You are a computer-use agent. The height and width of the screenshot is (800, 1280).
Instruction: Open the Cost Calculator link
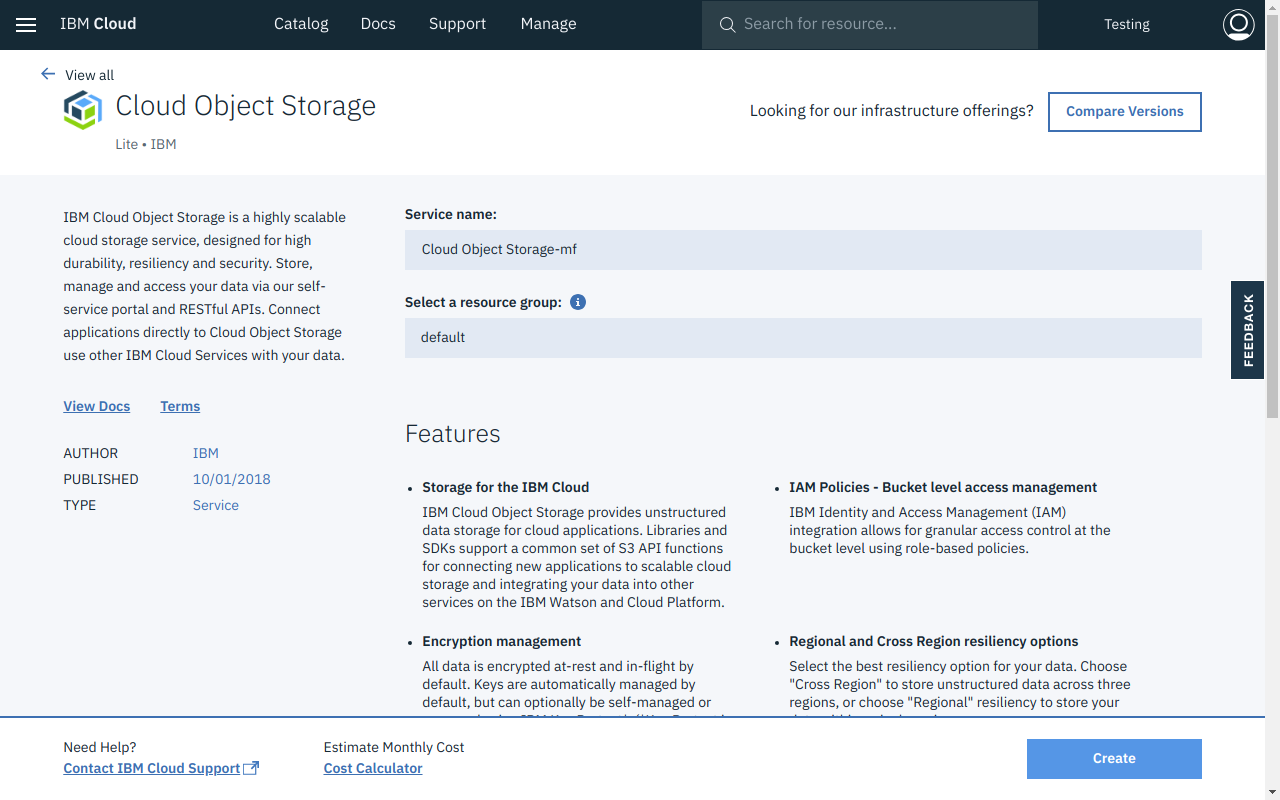(x=373, y=768)
